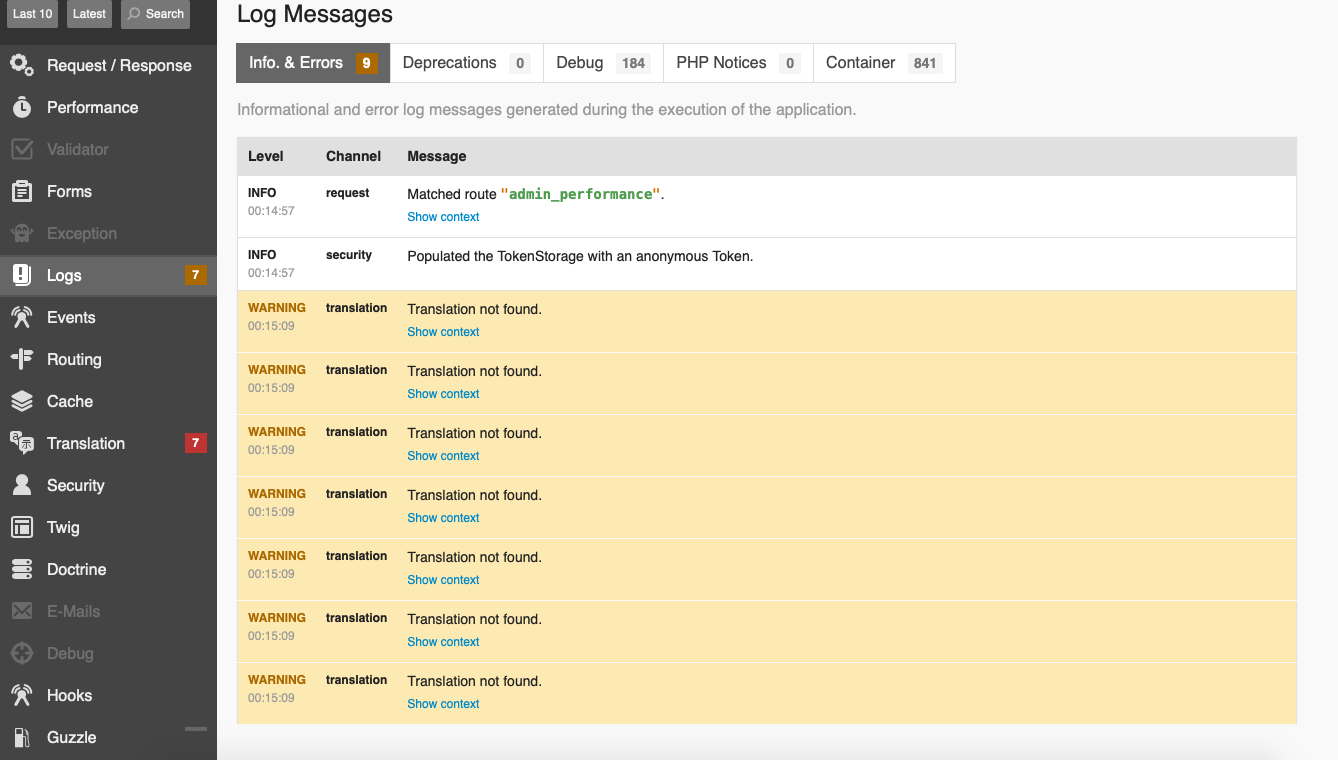Switch to the Debug log tab
Viewport: 1338px width, 760px height.
[604, 63]
